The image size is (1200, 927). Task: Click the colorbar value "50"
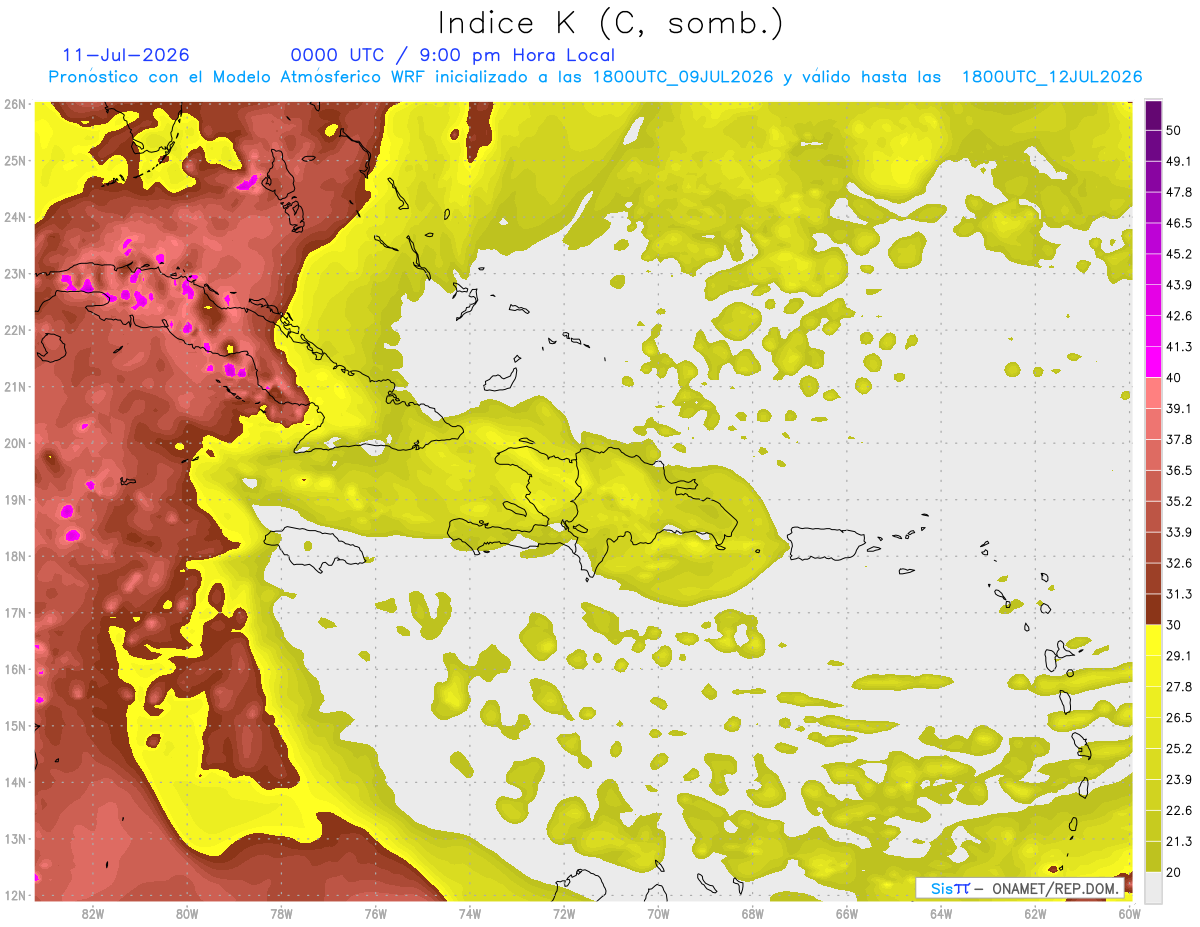click(1174, 131)
